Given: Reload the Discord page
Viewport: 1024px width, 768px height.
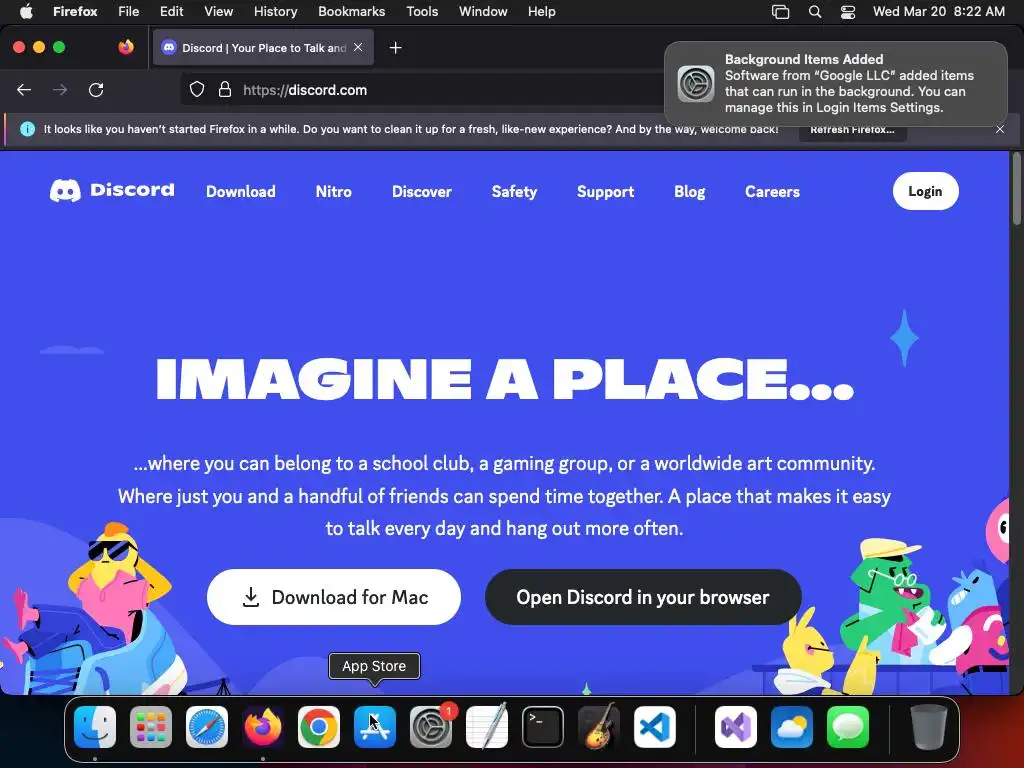Looking at the screenshot, I should 96,90.
